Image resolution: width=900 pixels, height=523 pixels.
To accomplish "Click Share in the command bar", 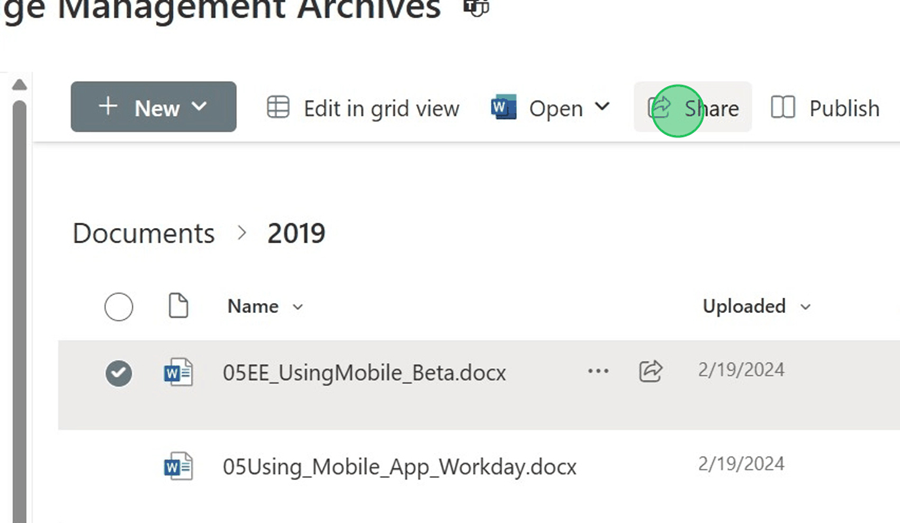I will click(x=693, y=108).
